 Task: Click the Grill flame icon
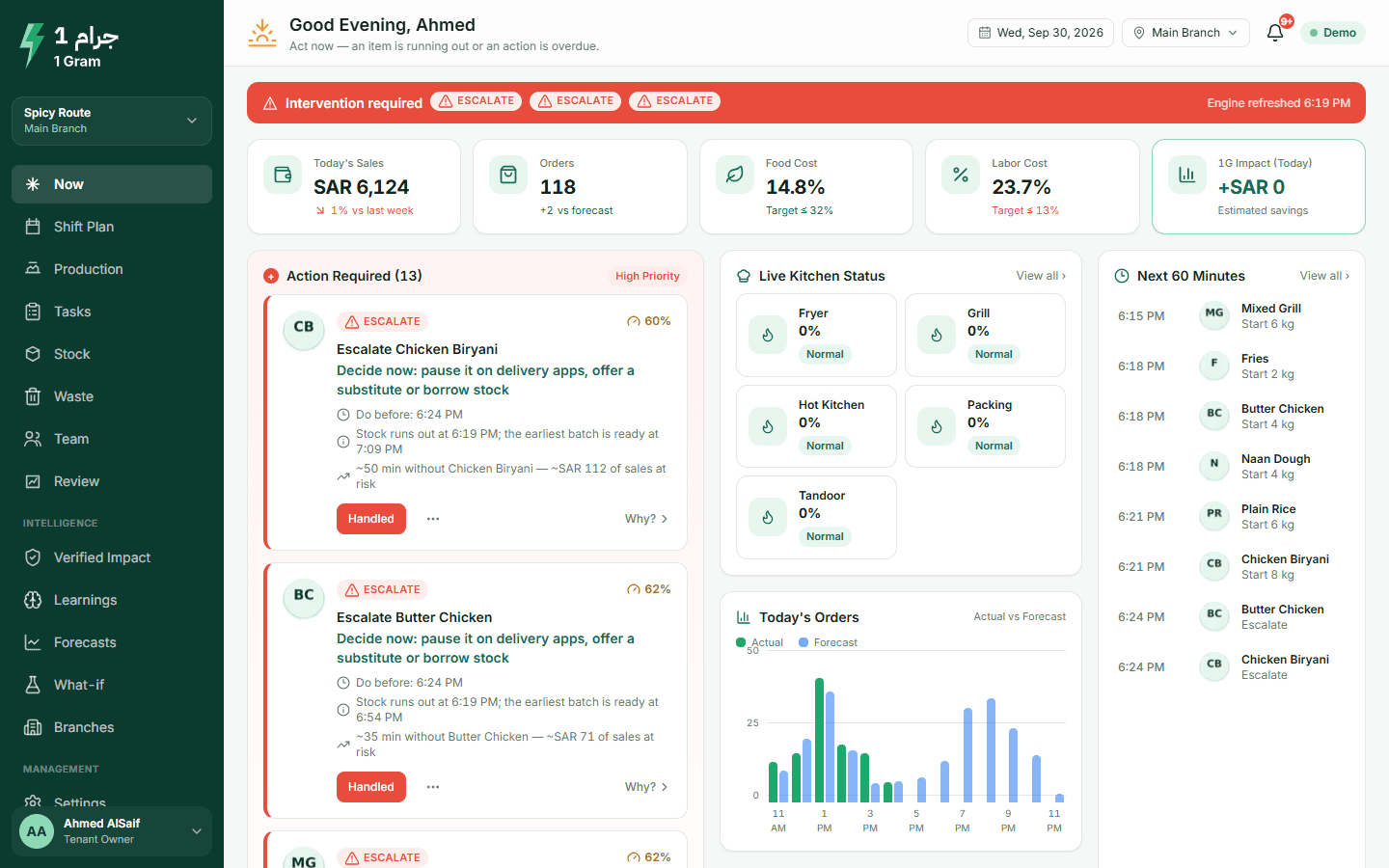coord(937,336)
